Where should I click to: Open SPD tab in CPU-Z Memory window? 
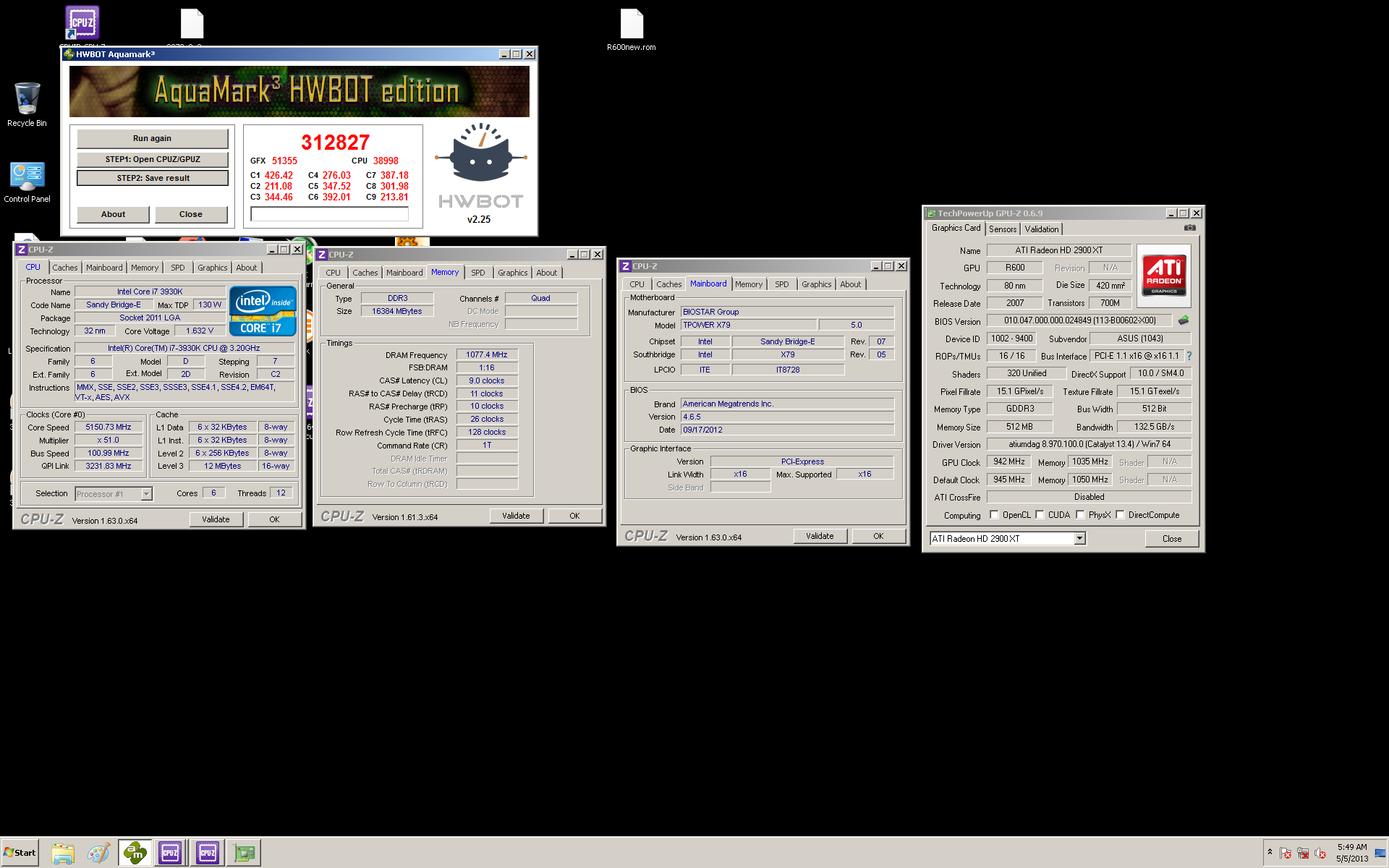point(478,273)
